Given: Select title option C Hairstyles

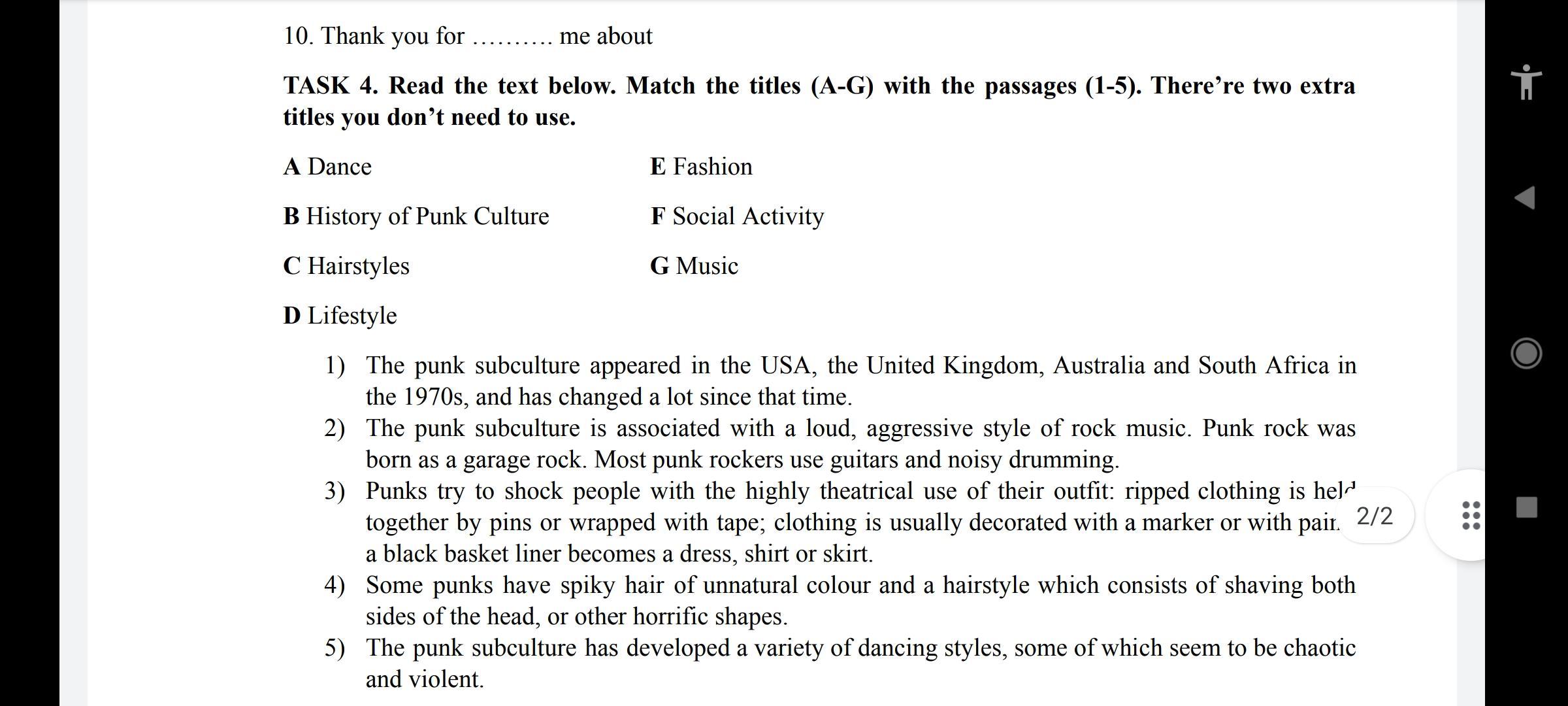Looking at the screenshot, I should pos(346,266).
